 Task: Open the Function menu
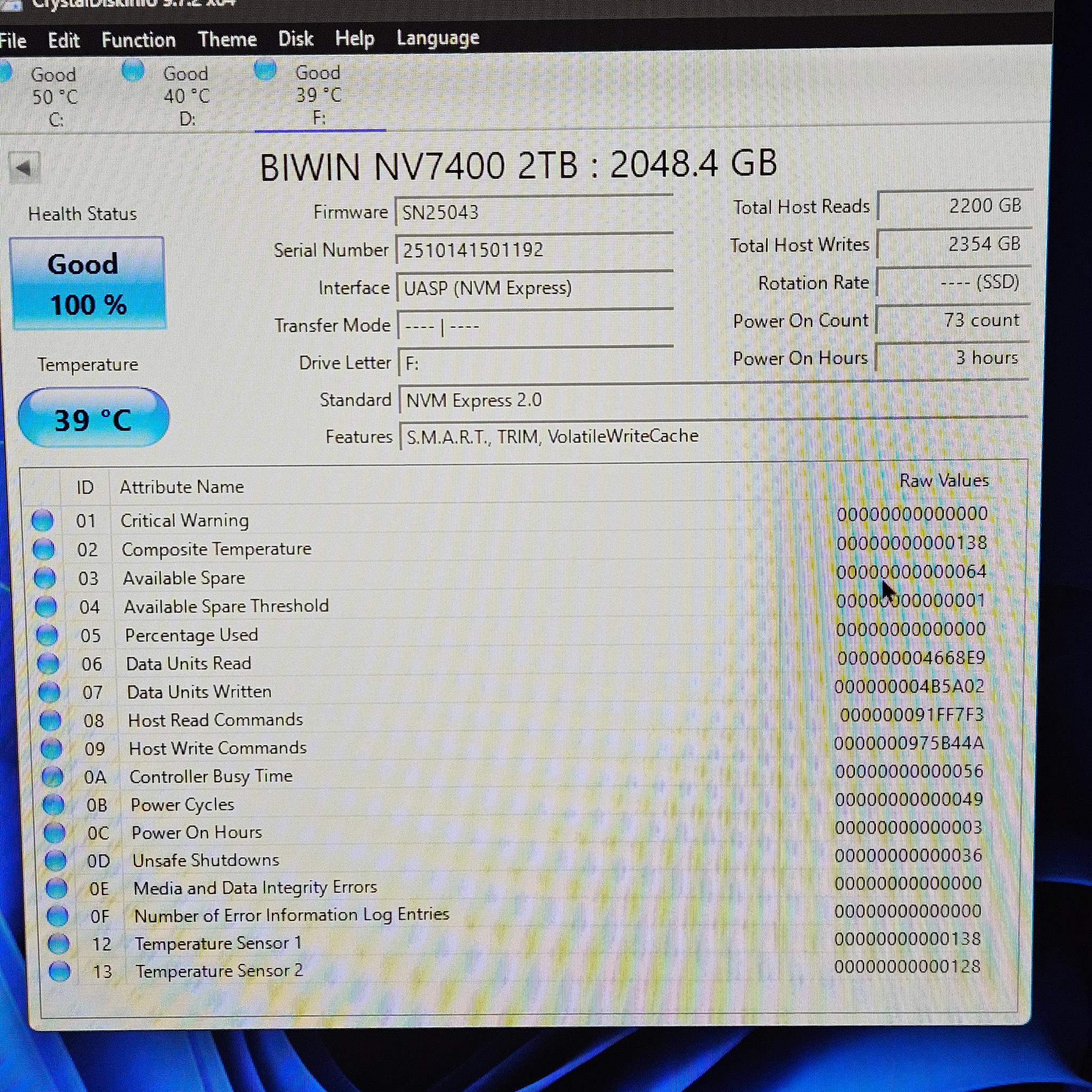pyautogui.click(x=139, y=40)
